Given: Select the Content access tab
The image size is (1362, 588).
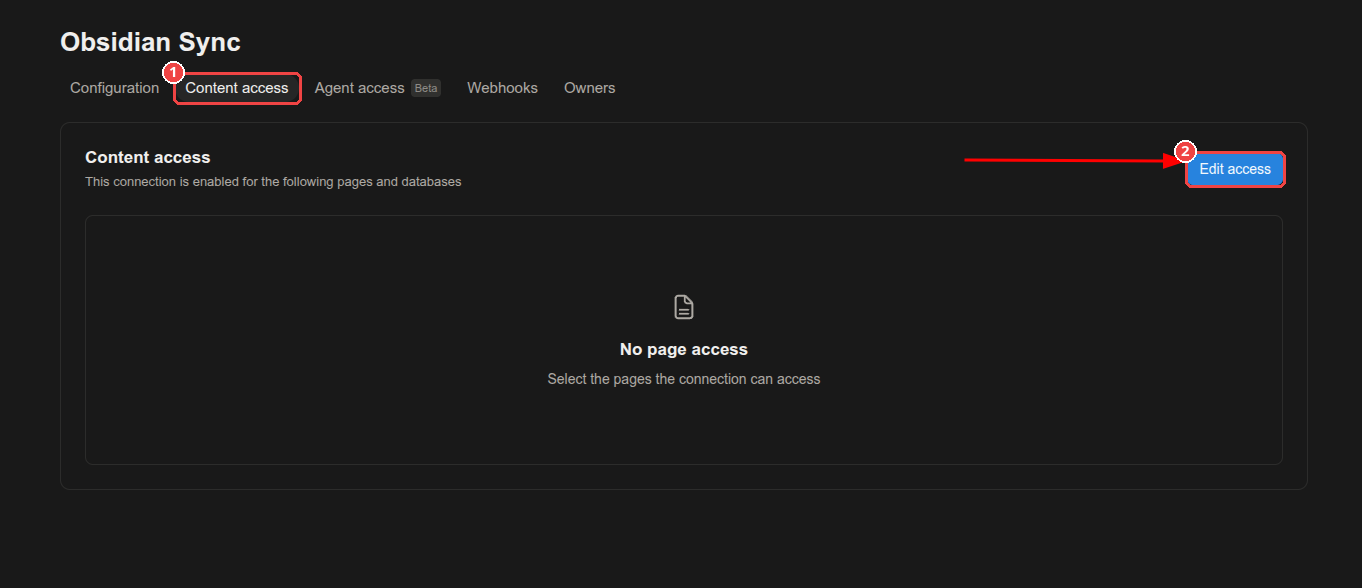Looking at the screenshot, I should pos(237,88).
